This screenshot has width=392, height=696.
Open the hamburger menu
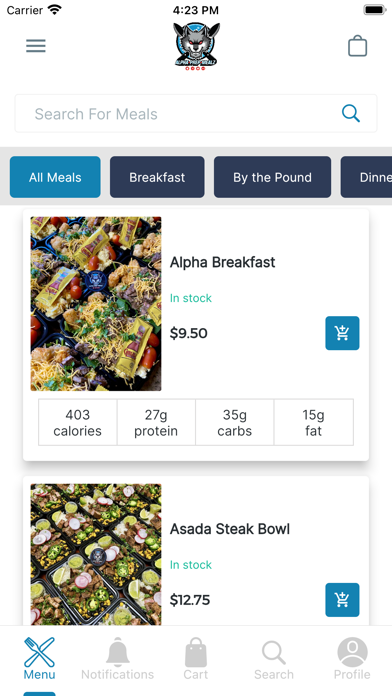(x=36, y=46)
